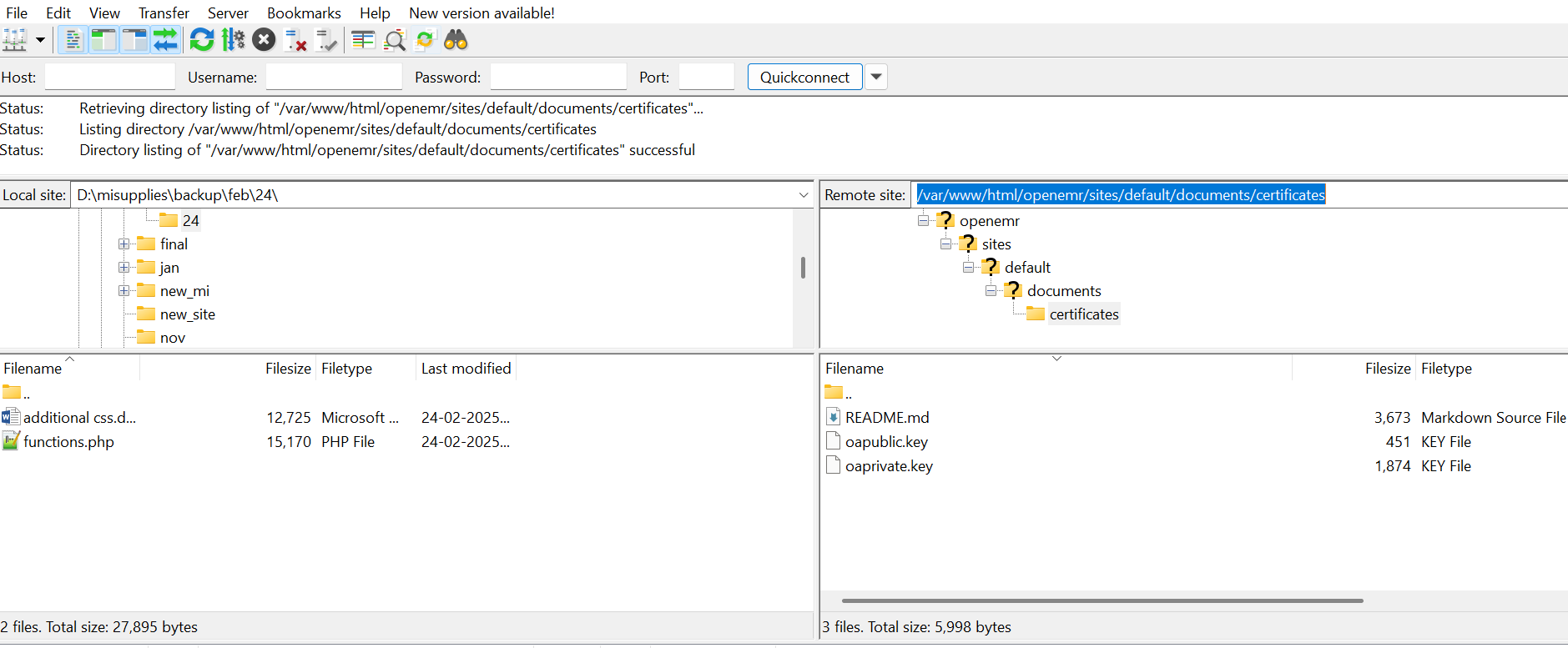Collapse the remote default folder

pos(969,267)
